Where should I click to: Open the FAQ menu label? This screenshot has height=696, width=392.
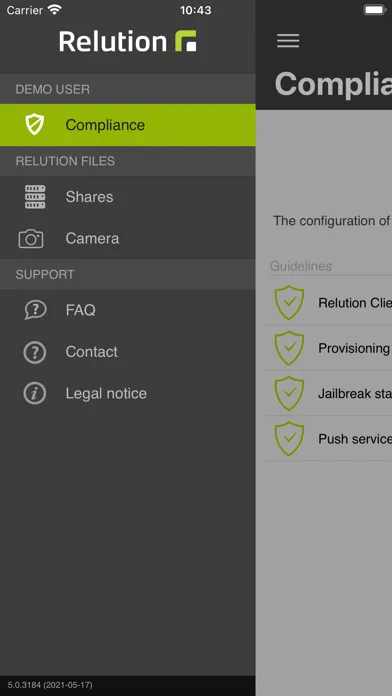tap(80, 310)
